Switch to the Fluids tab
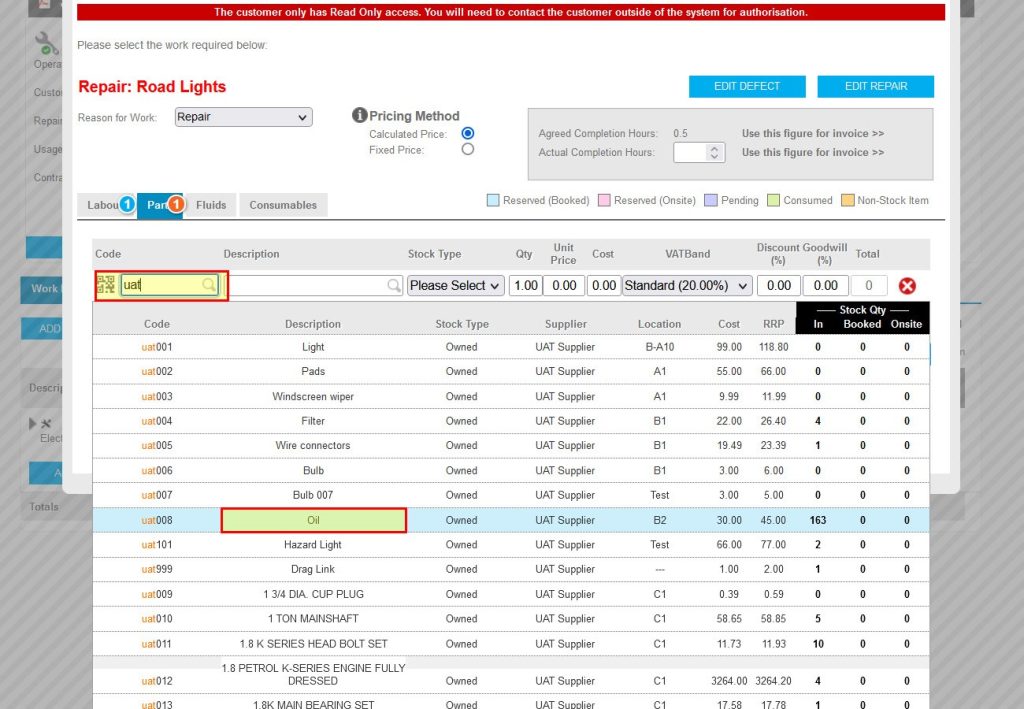This screenshot has height=709, width=1024. [x=210, y=204]
